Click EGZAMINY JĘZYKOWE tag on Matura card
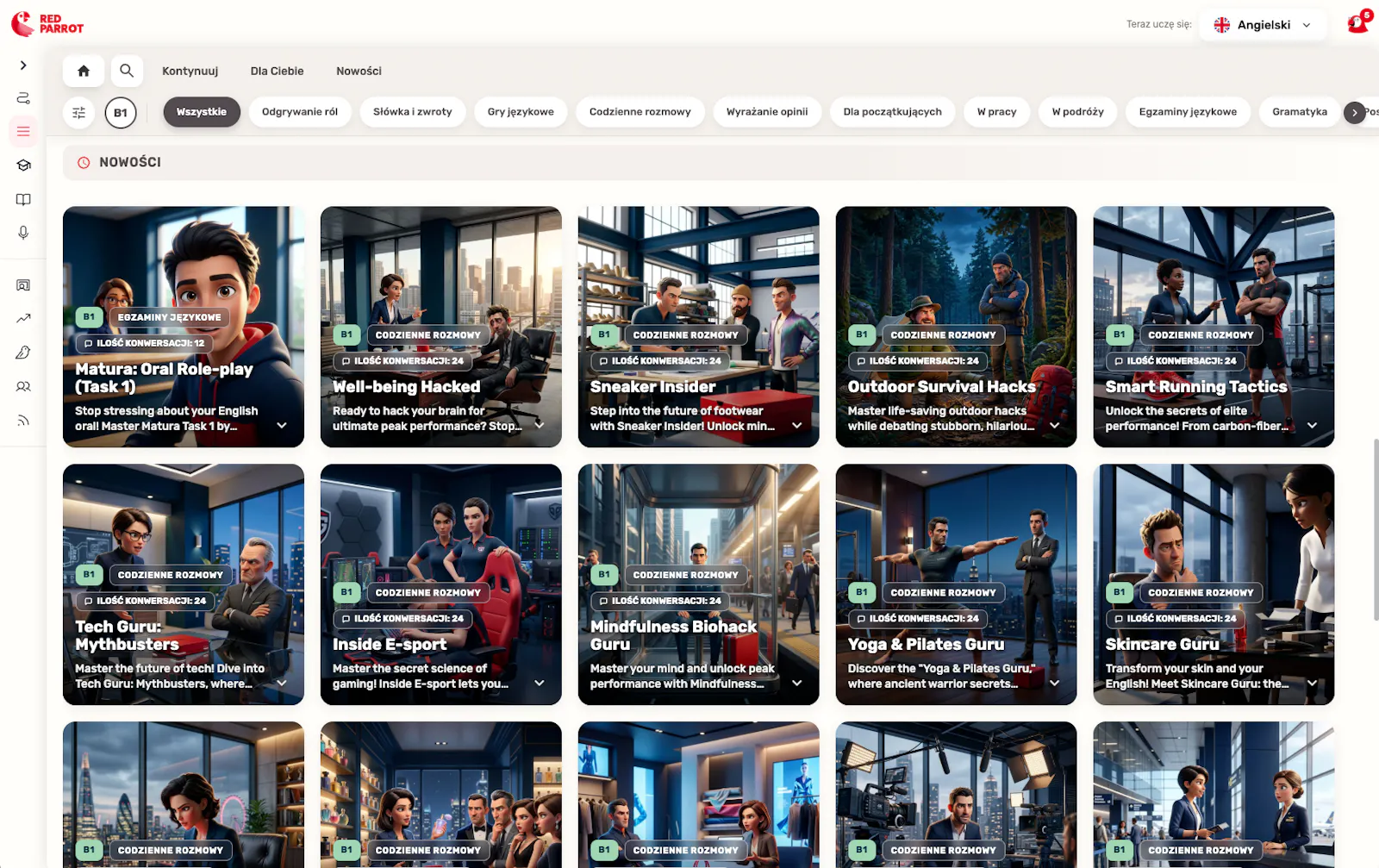 [x=170, y=317]
